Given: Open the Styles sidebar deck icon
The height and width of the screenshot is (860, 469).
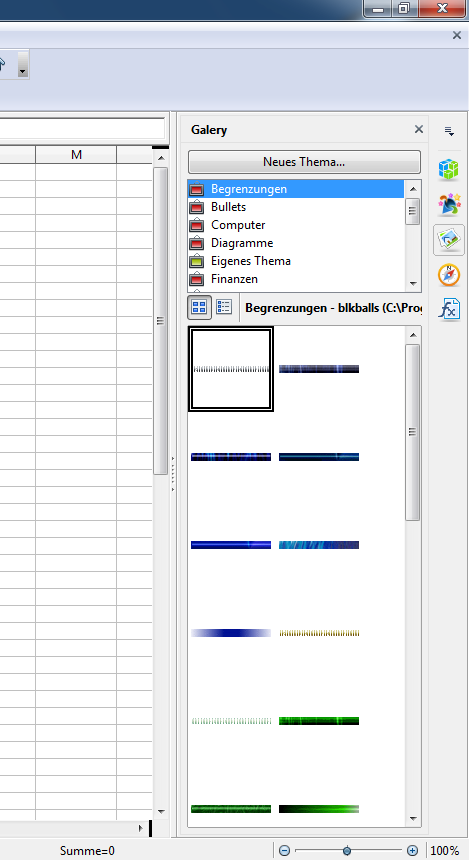Looking at the screenshot, I should (x=448, y=204).
